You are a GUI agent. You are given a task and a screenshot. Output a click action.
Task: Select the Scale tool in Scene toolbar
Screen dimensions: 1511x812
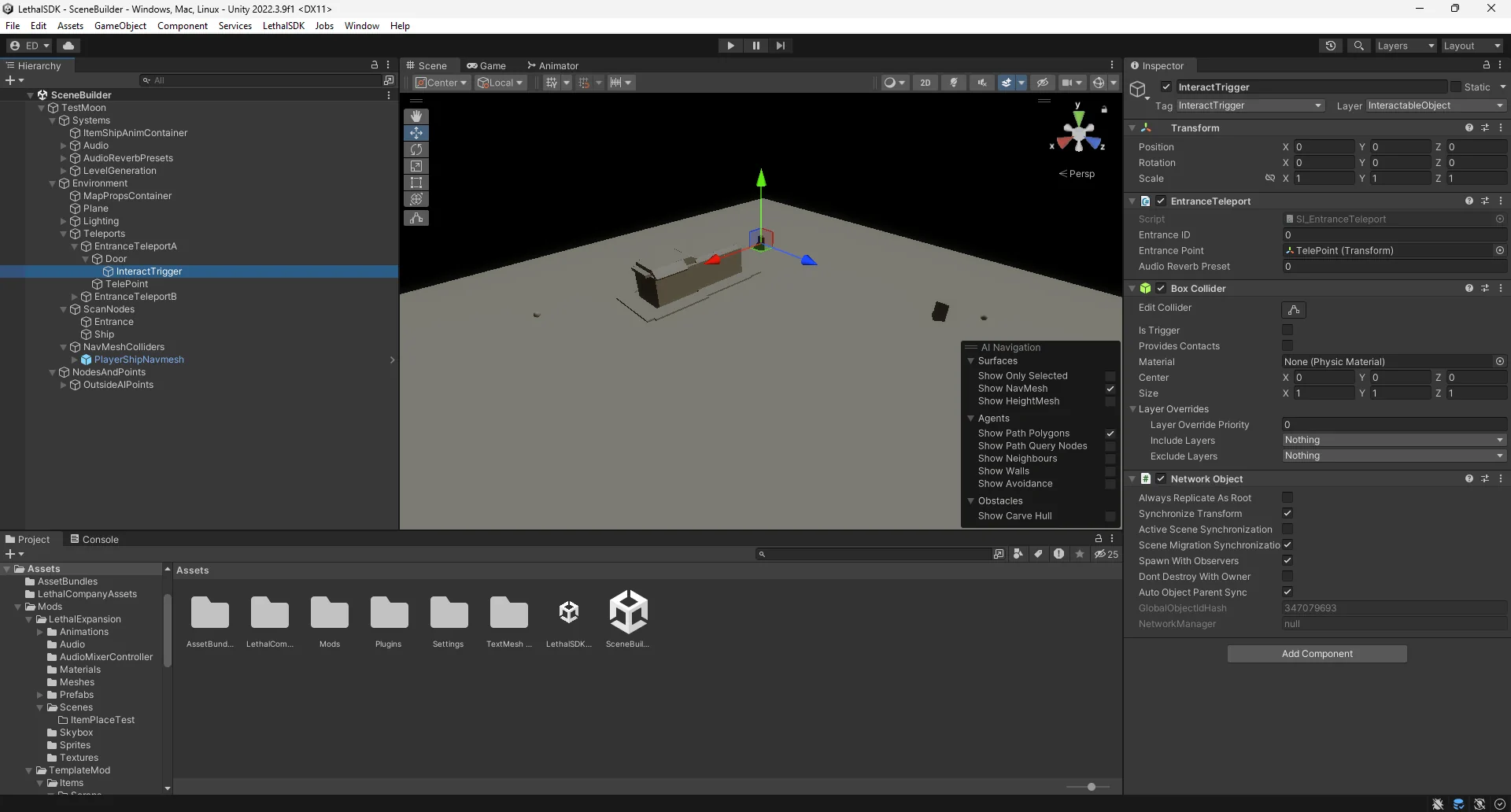tap(416, 166)
